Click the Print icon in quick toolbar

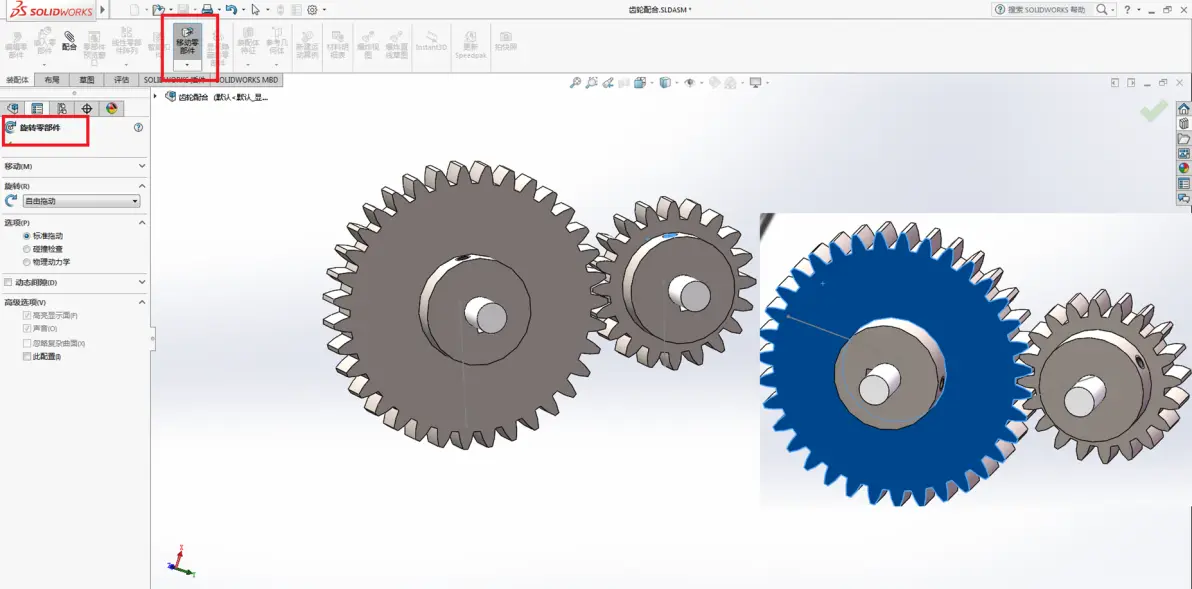pyautogui.click(x=206, y=9)
